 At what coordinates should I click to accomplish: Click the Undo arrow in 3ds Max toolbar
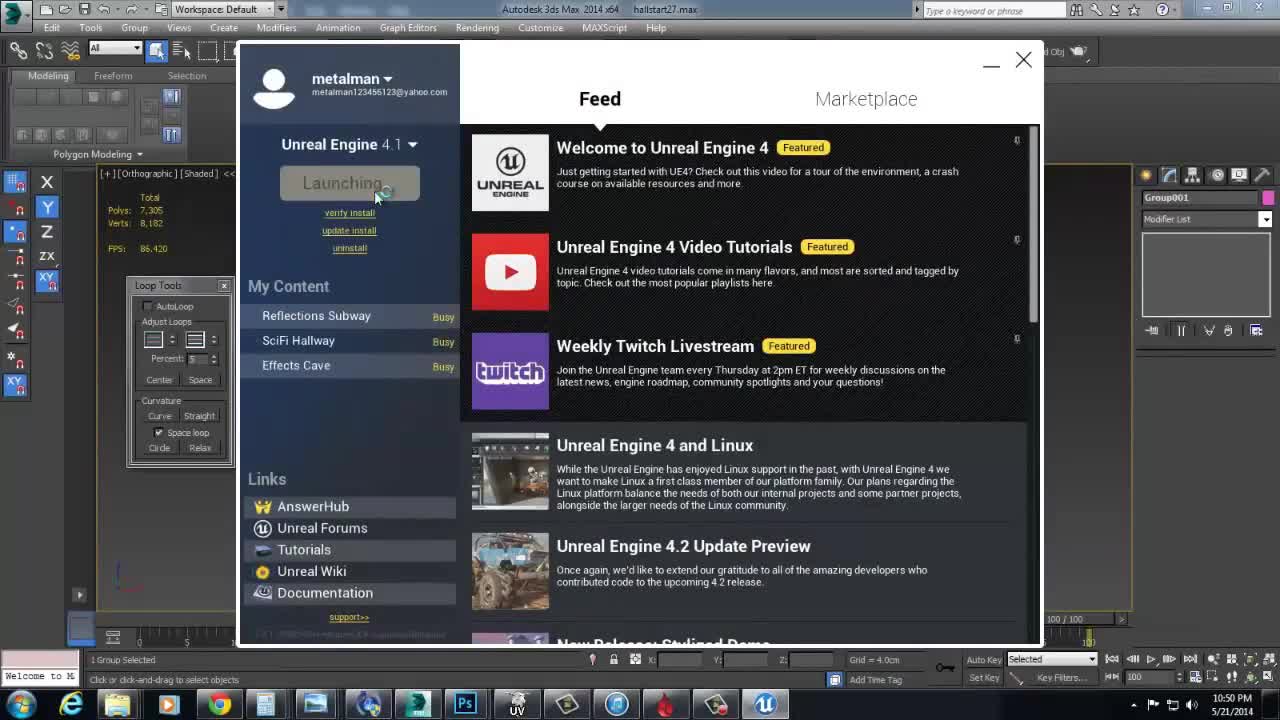click(103, 9)
